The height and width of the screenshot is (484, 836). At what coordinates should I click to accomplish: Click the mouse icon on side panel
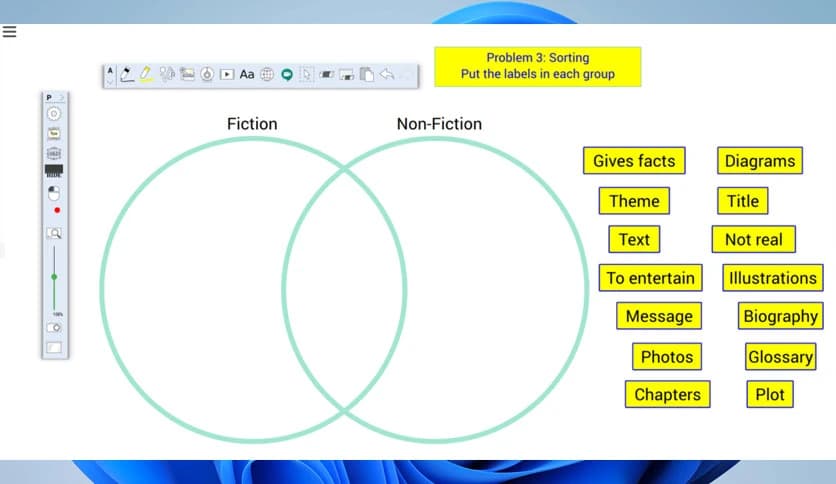[x=54, y=193]
